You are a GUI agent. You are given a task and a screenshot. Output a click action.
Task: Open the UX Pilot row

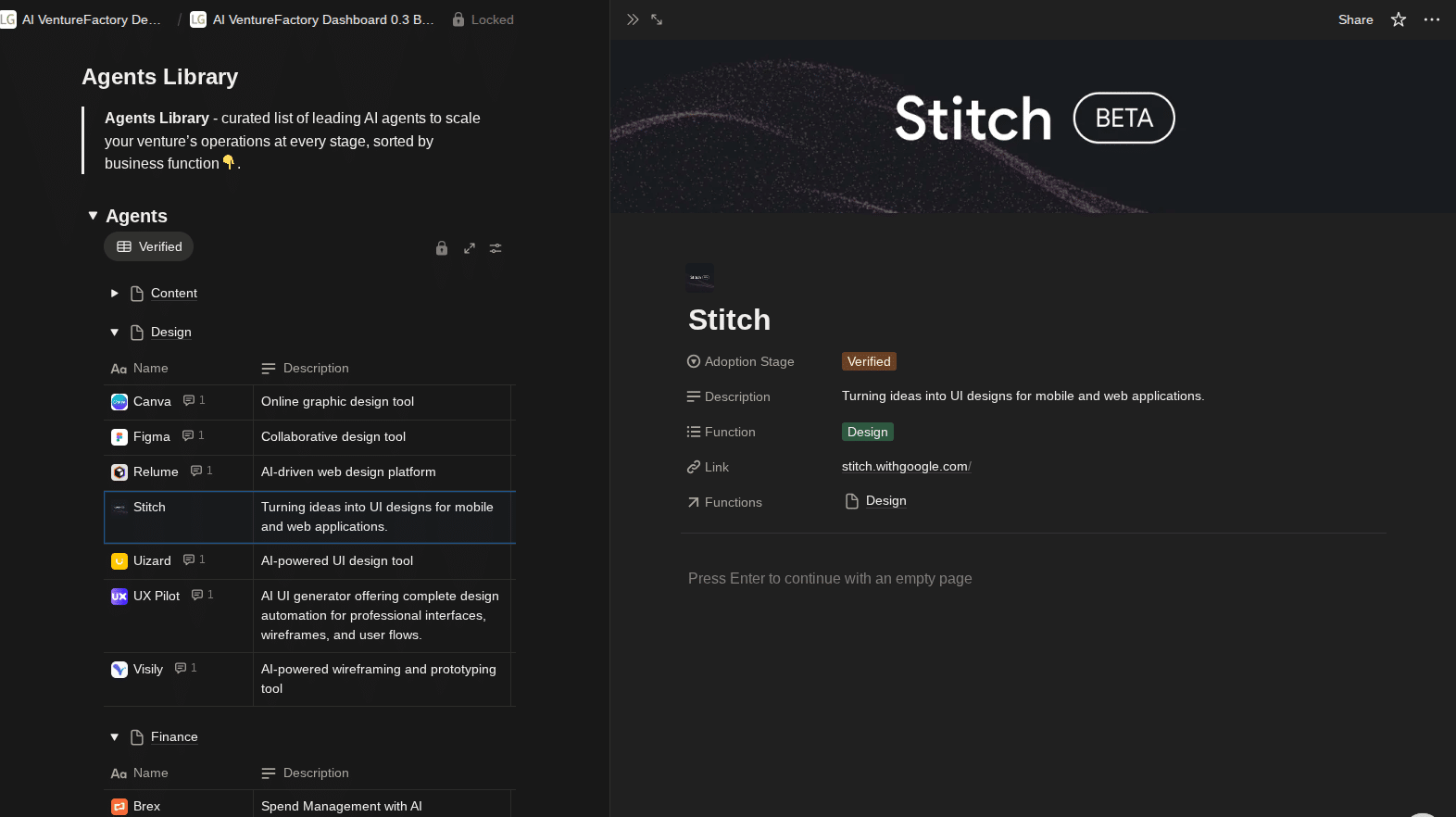tap(157, 596)
